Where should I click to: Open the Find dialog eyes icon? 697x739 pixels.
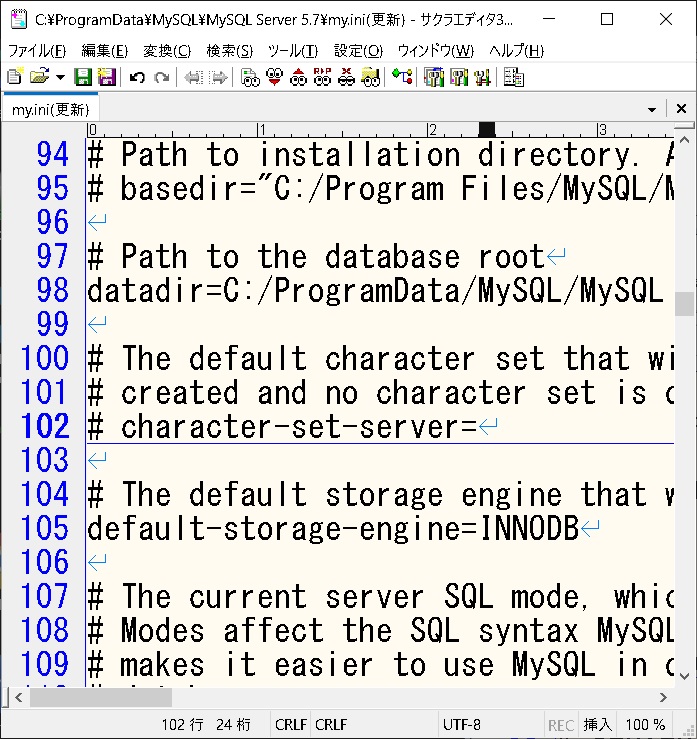pos(250,77)
